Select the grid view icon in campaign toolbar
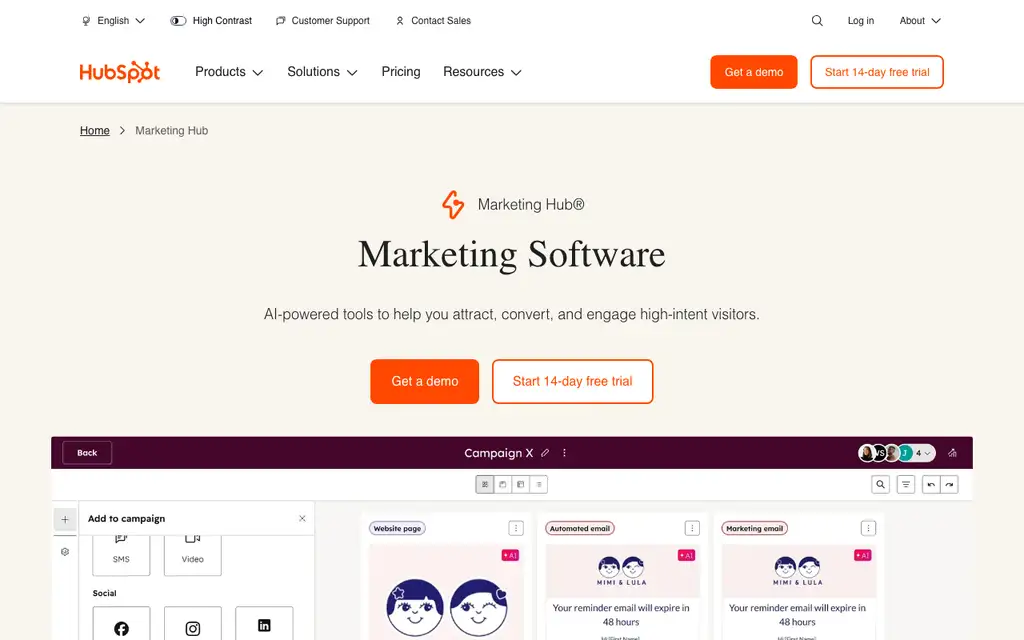This screenshot has width=1024, height=640. (x=485, y=485)
